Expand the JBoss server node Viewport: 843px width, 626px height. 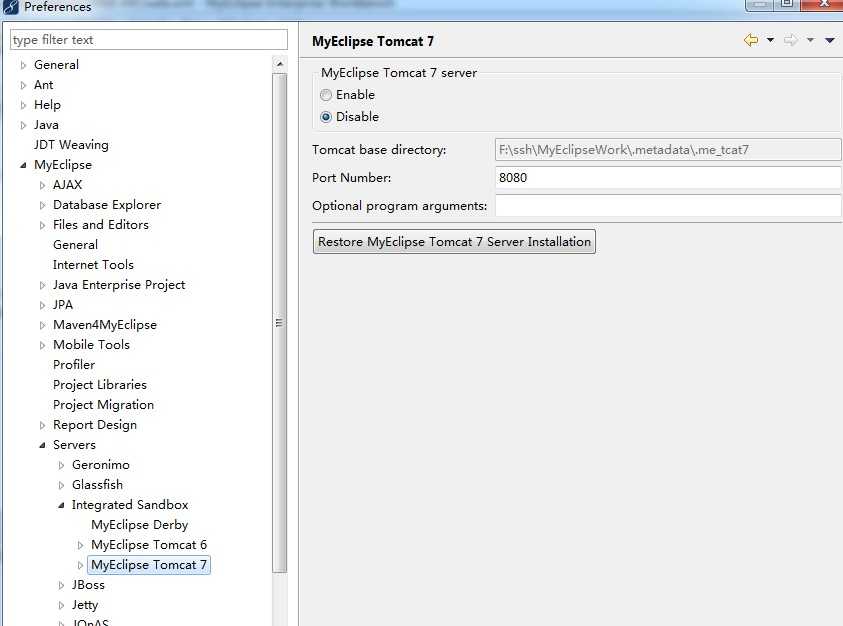tap(61, 585)
